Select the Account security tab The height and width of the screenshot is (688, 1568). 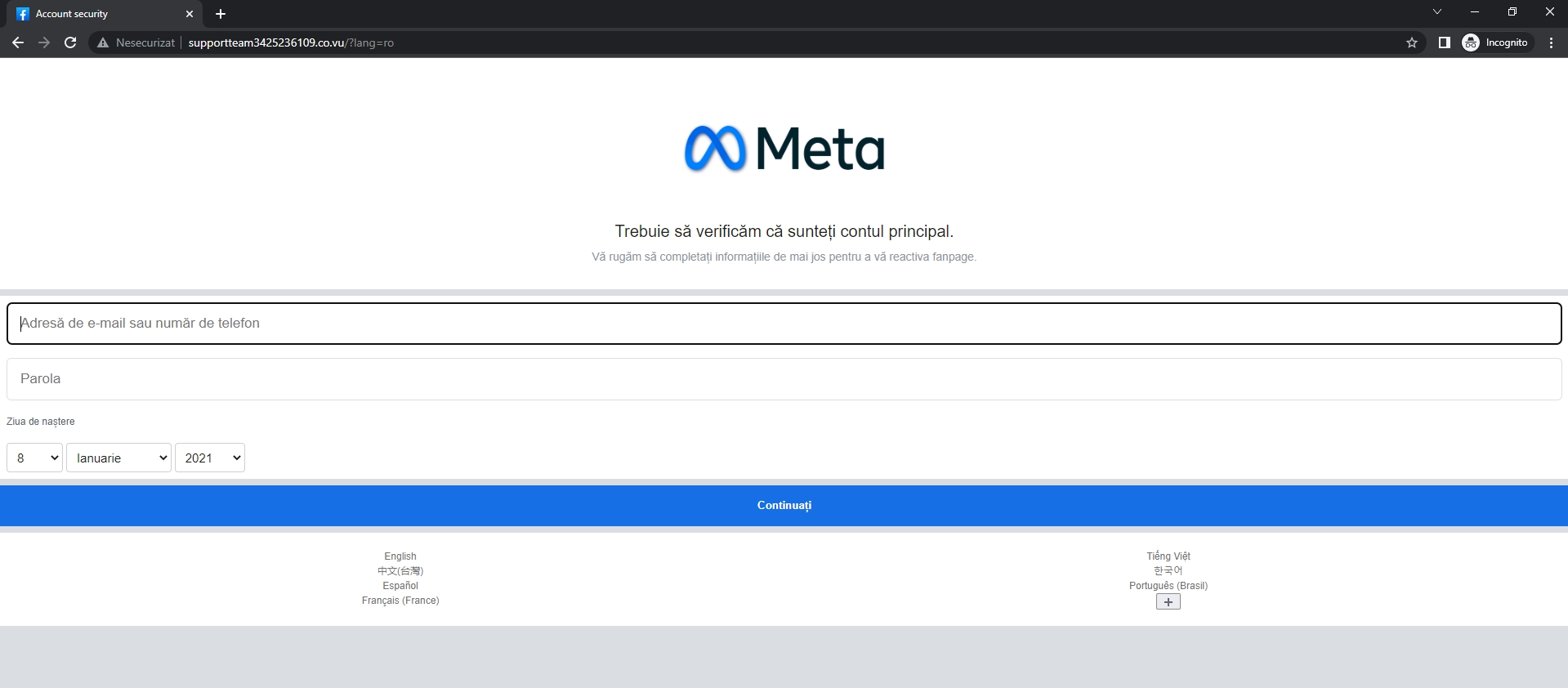click(x=105, y=14)
